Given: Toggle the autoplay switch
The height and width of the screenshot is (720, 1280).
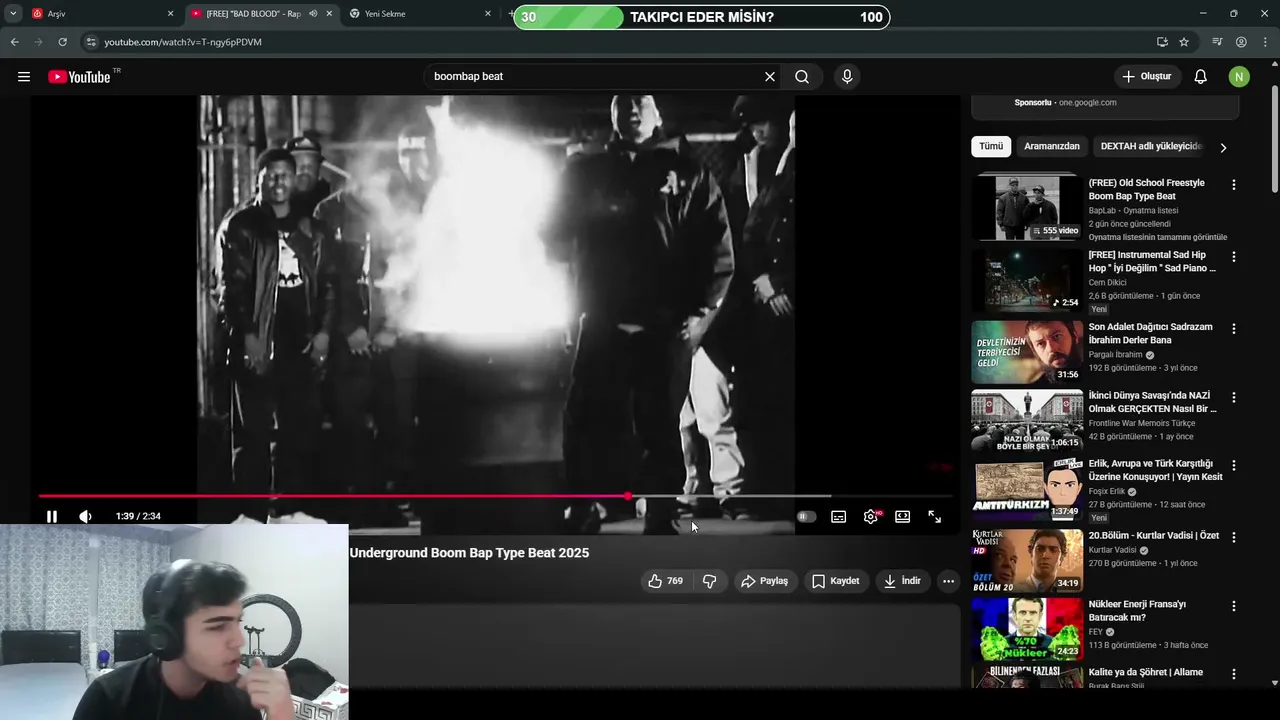Looking at the screenshot, I should (x=806, y=517).
